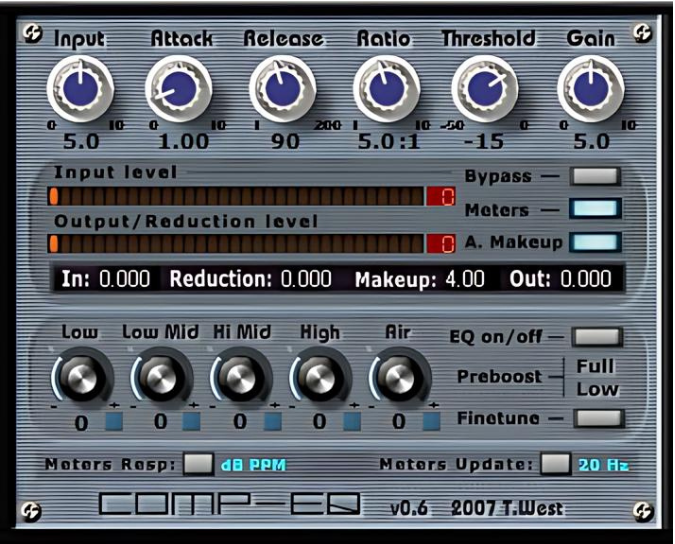675x544 pixels.
Task: Click the 20 Hz update rate text
Action: (603, 465)
